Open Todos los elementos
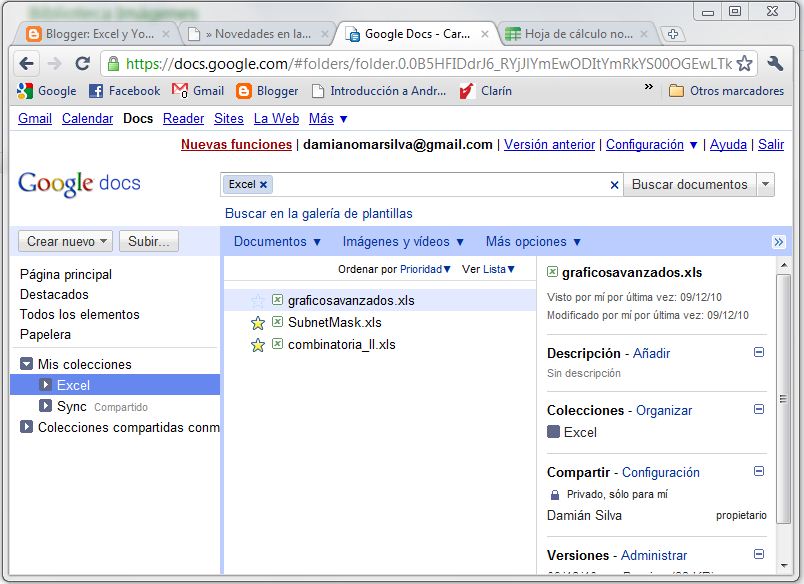 79,314
